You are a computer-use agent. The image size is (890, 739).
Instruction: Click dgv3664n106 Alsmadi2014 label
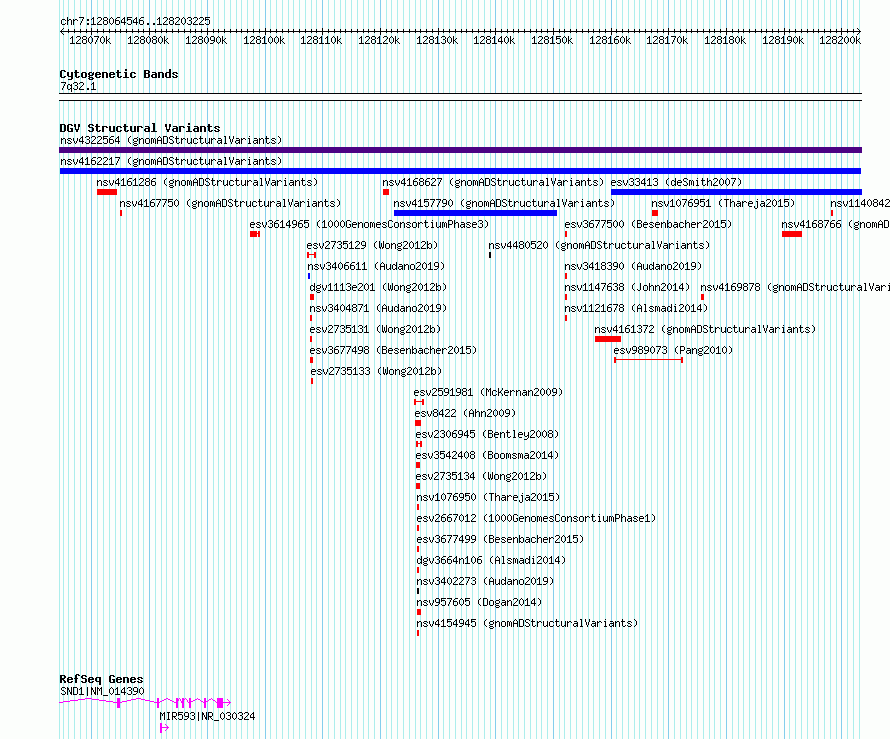(492, 560)
